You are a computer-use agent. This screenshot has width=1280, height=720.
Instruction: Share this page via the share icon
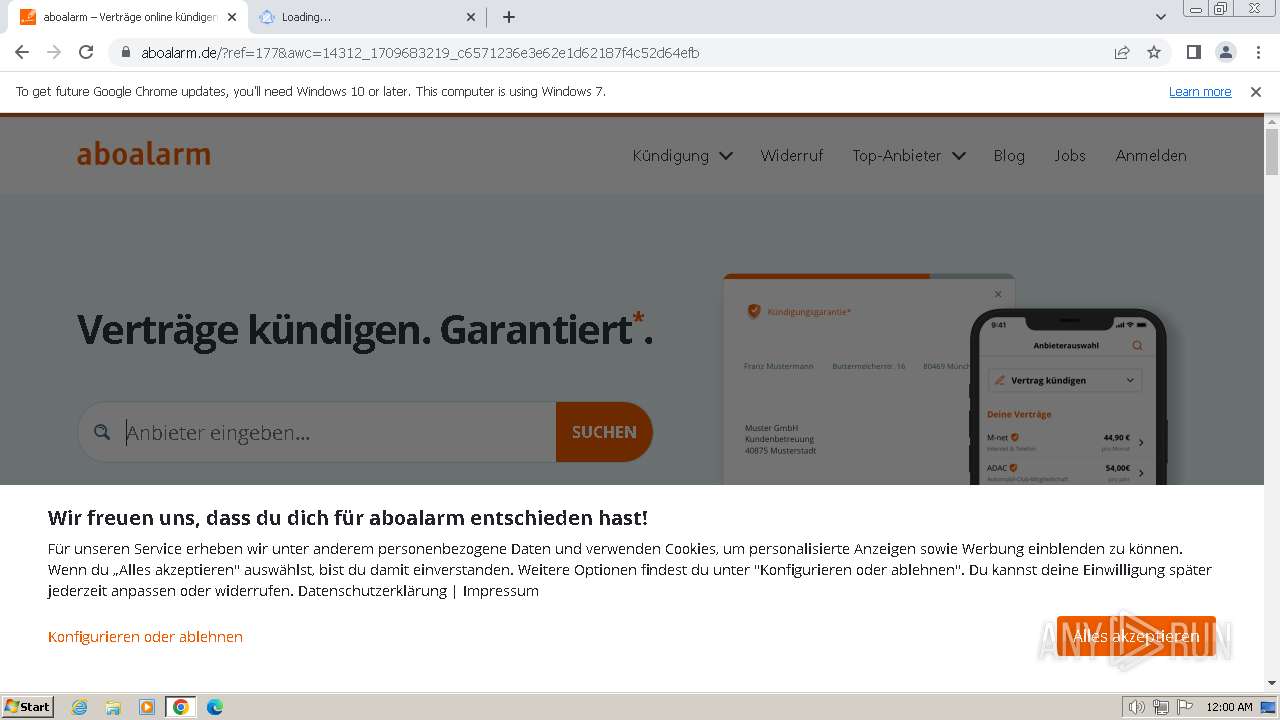click(1122, 52)
